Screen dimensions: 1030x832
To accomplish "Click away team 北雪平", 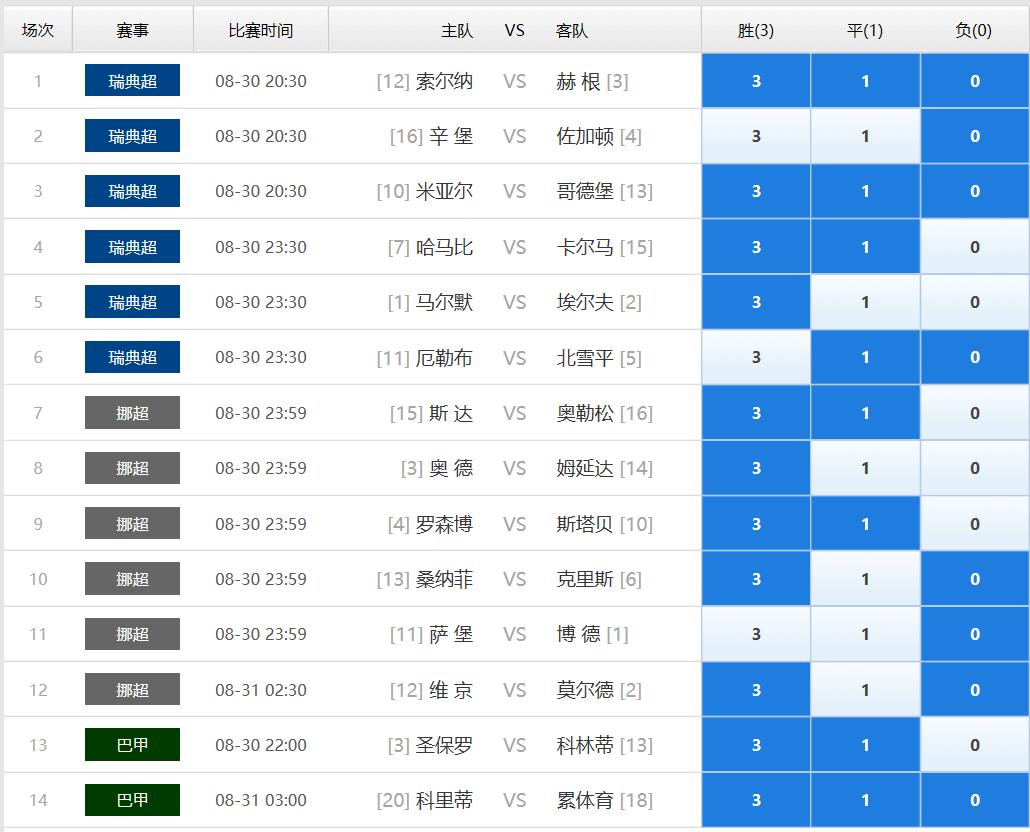I will (x=585, y=358).
